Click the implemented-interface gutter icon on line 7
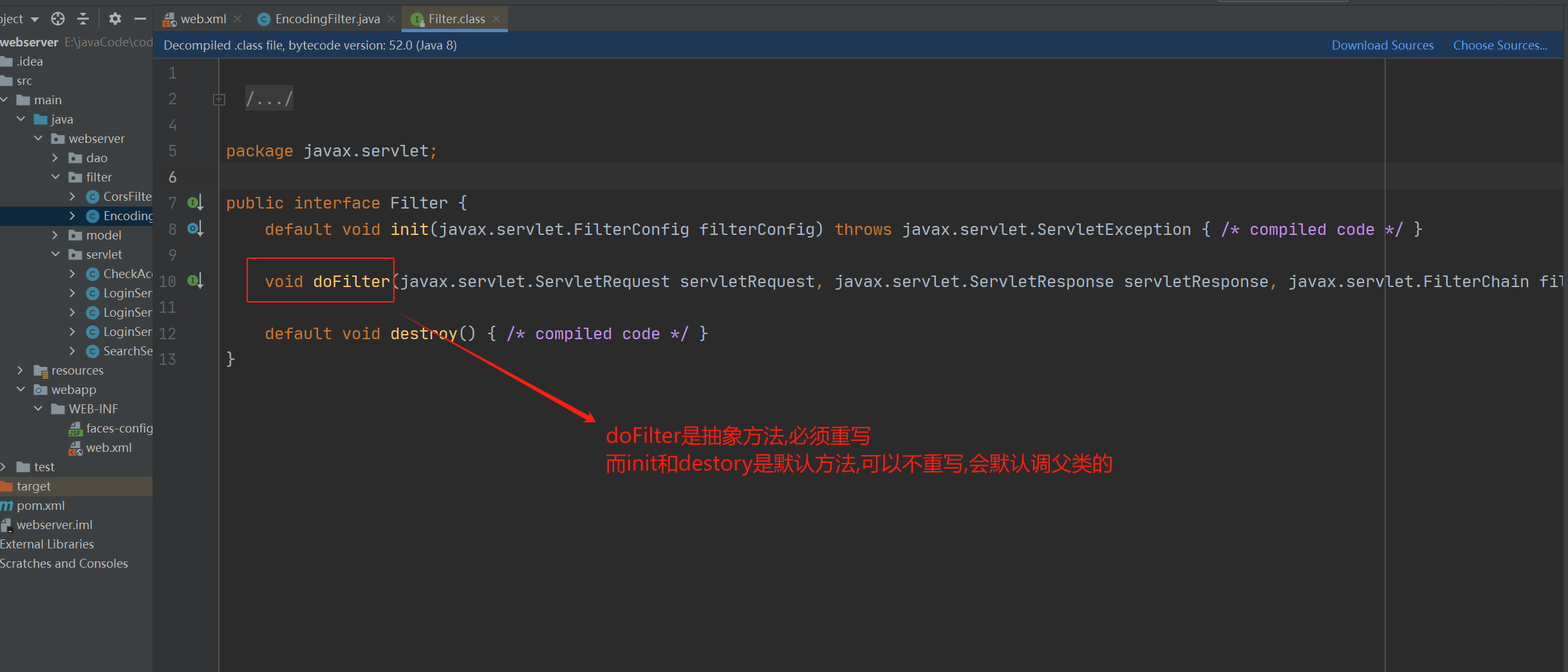The image size is (1568, 672). pos(195,203)
